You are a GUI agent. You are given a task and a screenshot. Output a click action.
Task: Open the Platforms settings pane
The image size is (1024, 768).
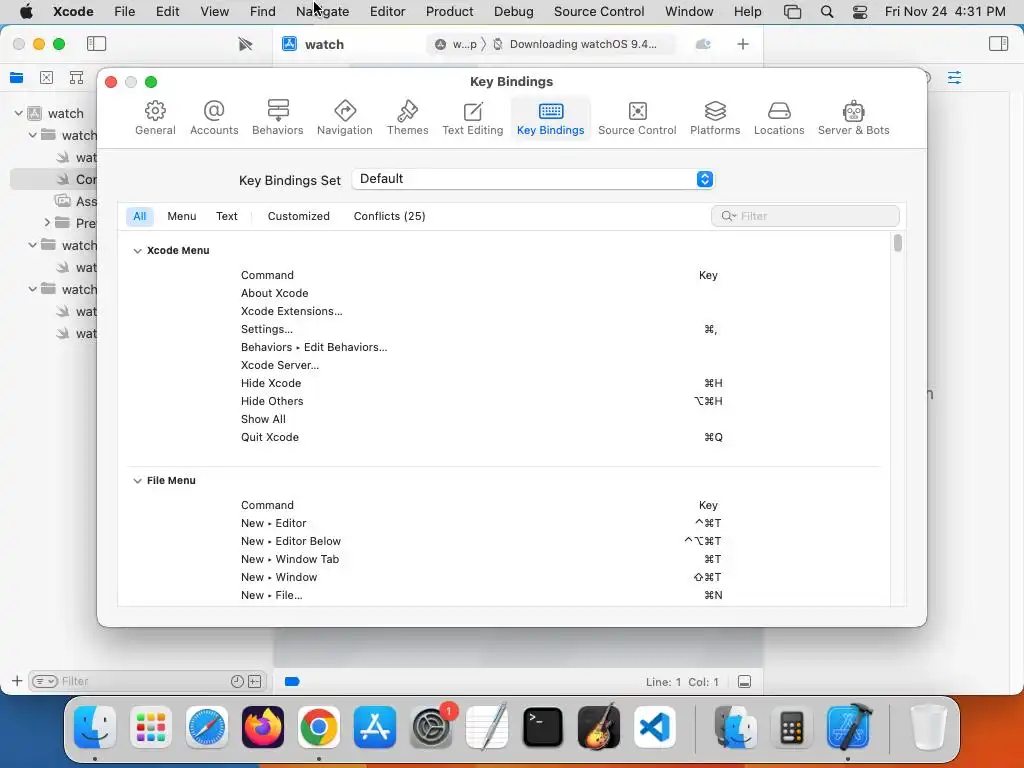coord(715,118)
